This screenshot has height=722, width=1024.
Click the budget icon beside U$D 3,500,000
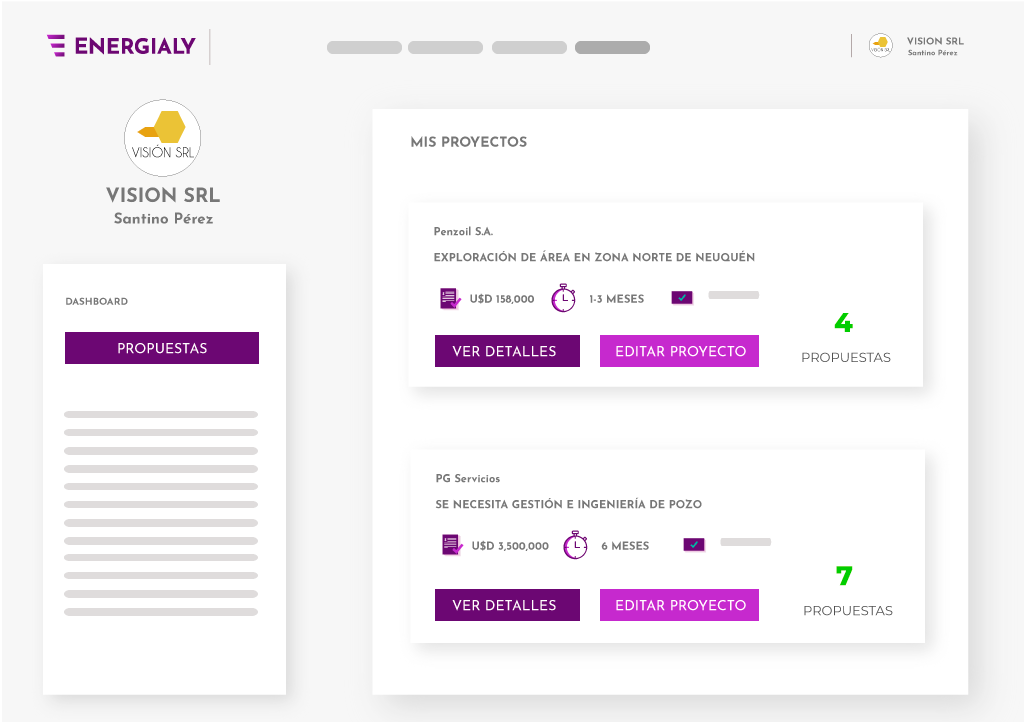click(453, 546)
